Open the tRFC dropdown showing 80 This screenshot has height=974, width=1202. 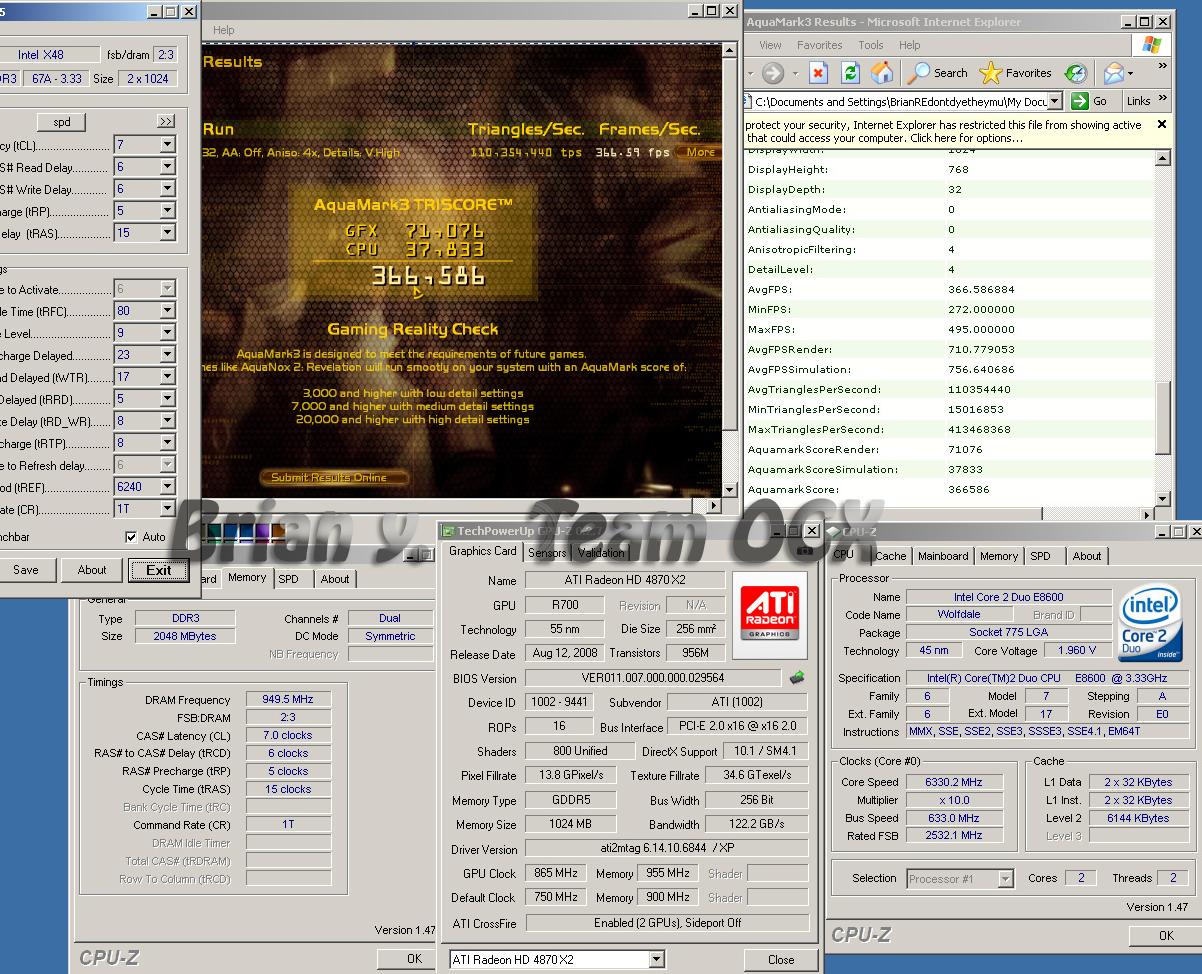168,311
